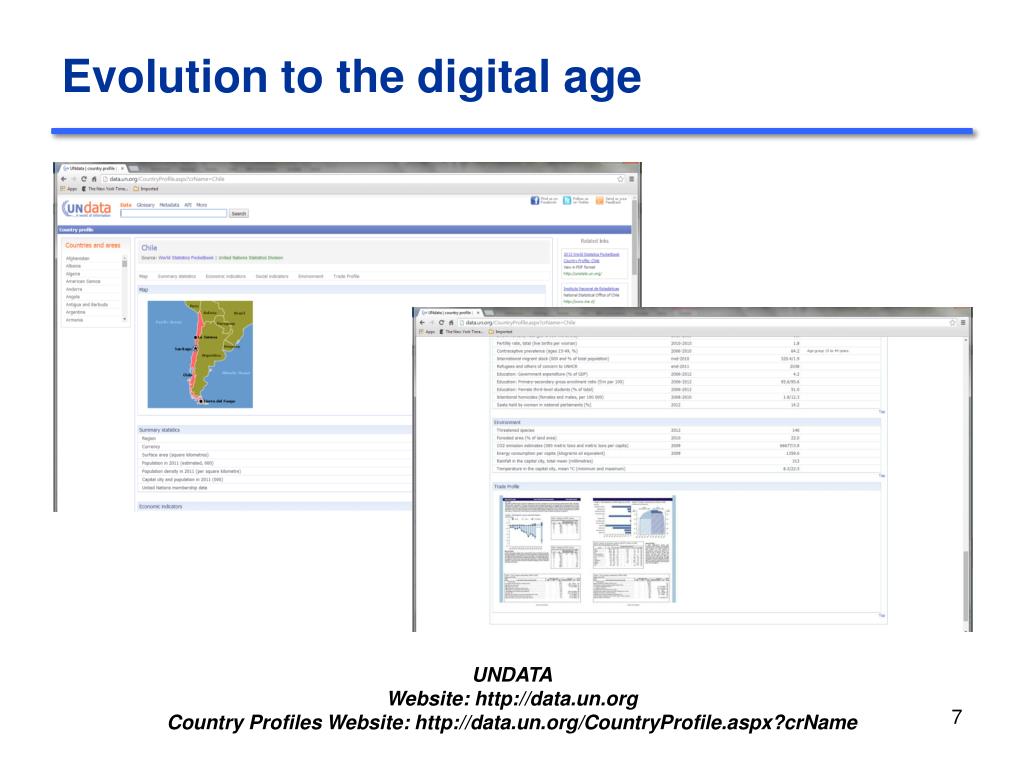Viewport: 1024px width, 768px height.
Task: Open the Apps bookmark in the lower browser window
Action: (427, 332)
